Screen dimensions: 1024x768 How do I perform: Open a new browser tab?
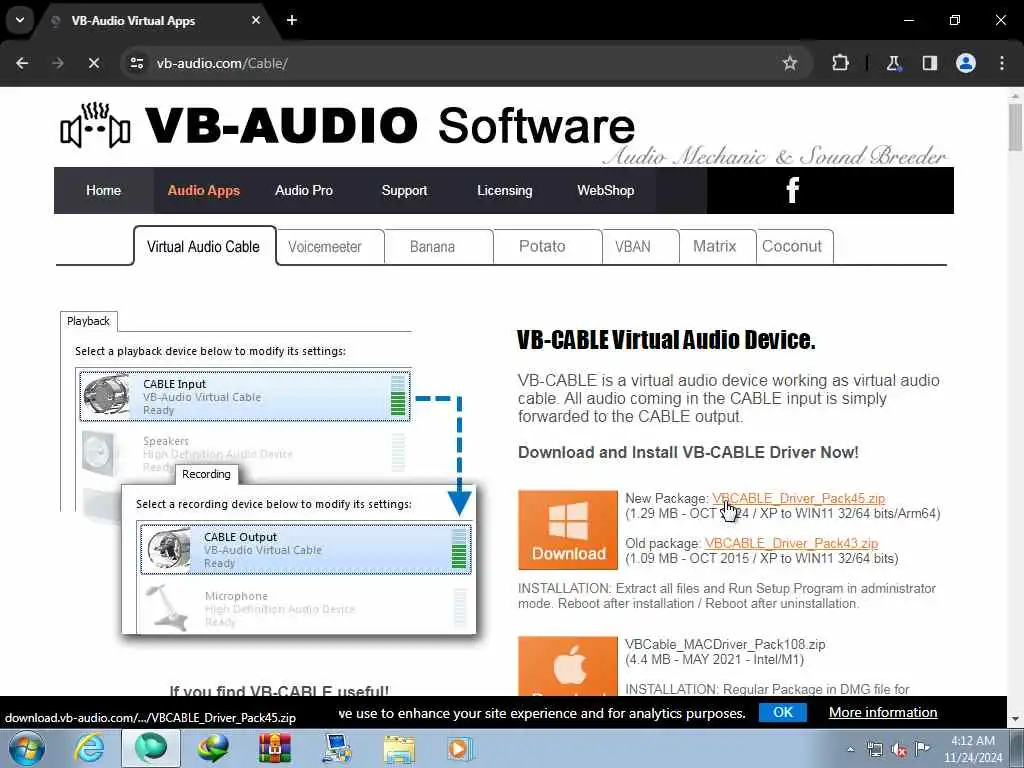coord(292,20)
